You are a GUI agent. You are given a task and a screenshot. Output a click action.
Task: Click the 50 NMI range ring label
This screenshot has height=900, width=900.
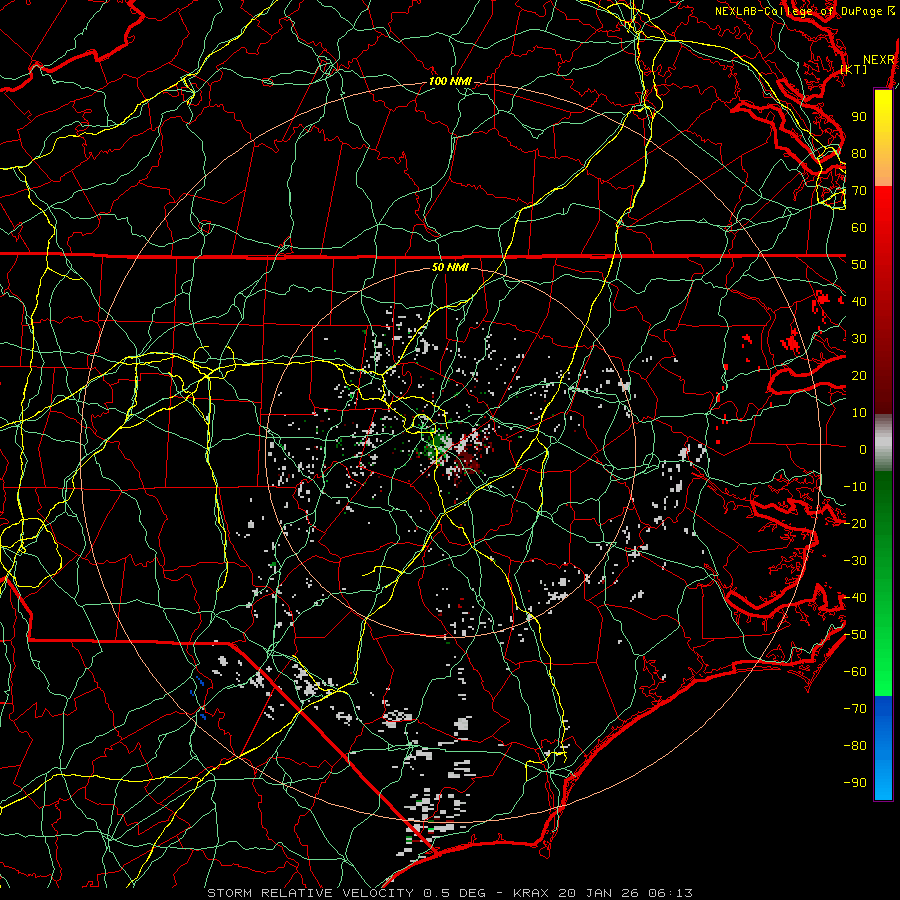coord(450,267)
